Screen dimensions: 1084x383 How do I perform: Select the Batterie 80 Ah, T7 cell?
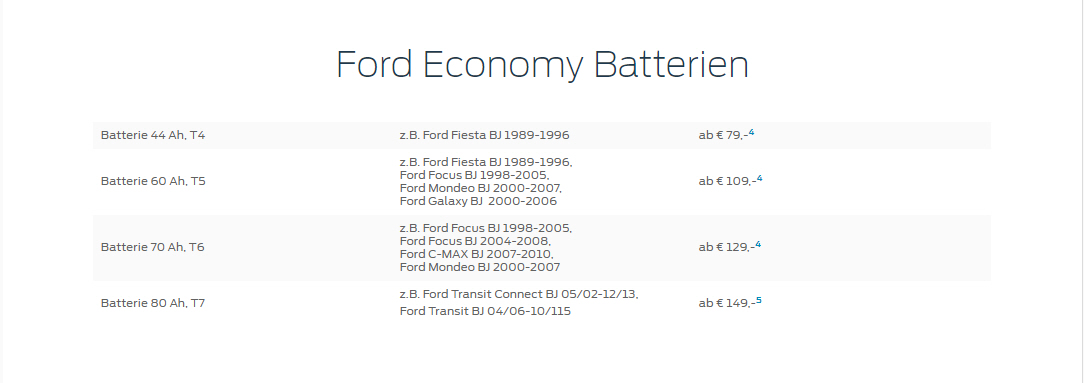[153, 303]
